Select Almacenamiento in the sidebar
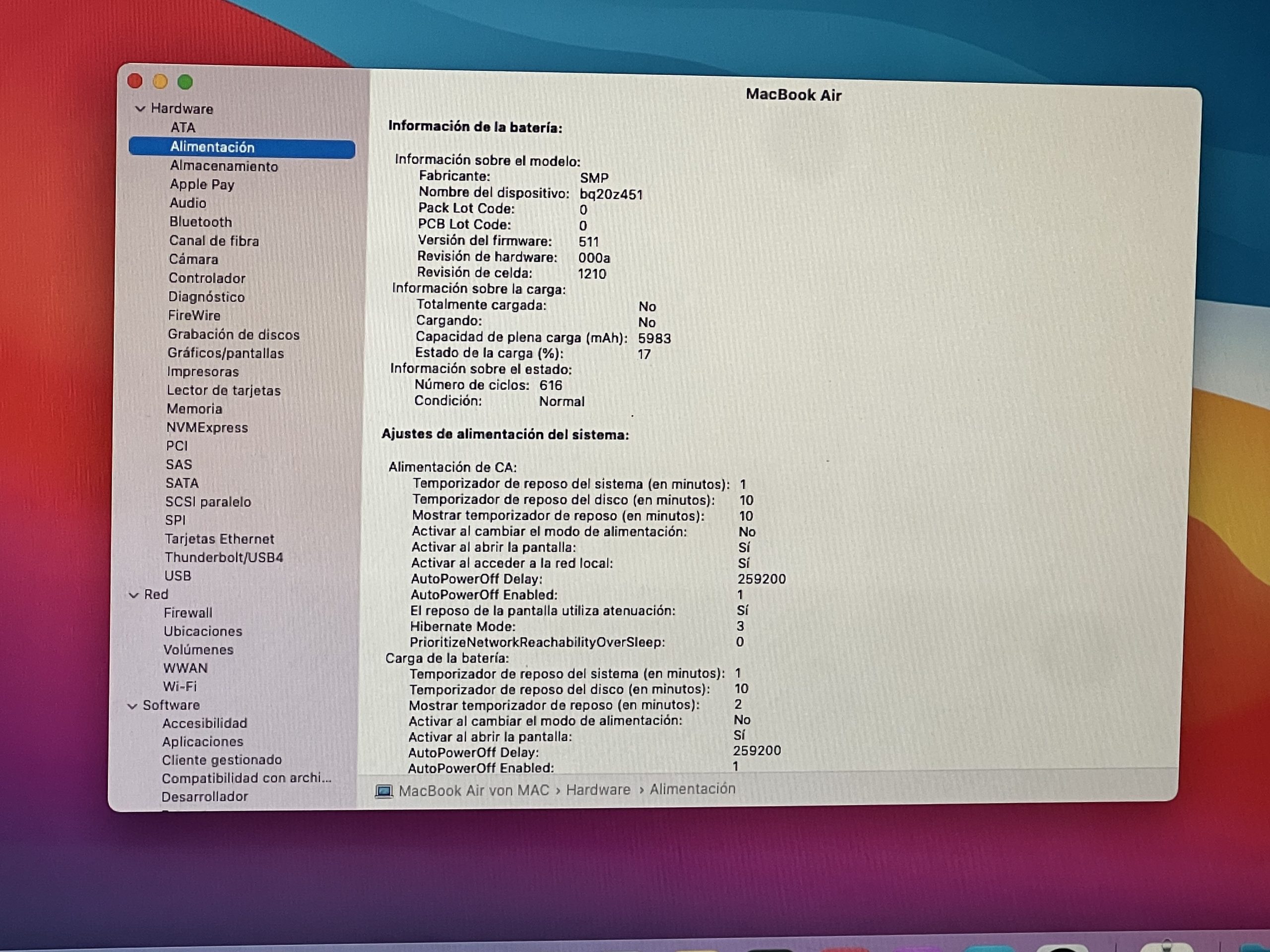The image size is (1270, 952). [x=223, y=166]
